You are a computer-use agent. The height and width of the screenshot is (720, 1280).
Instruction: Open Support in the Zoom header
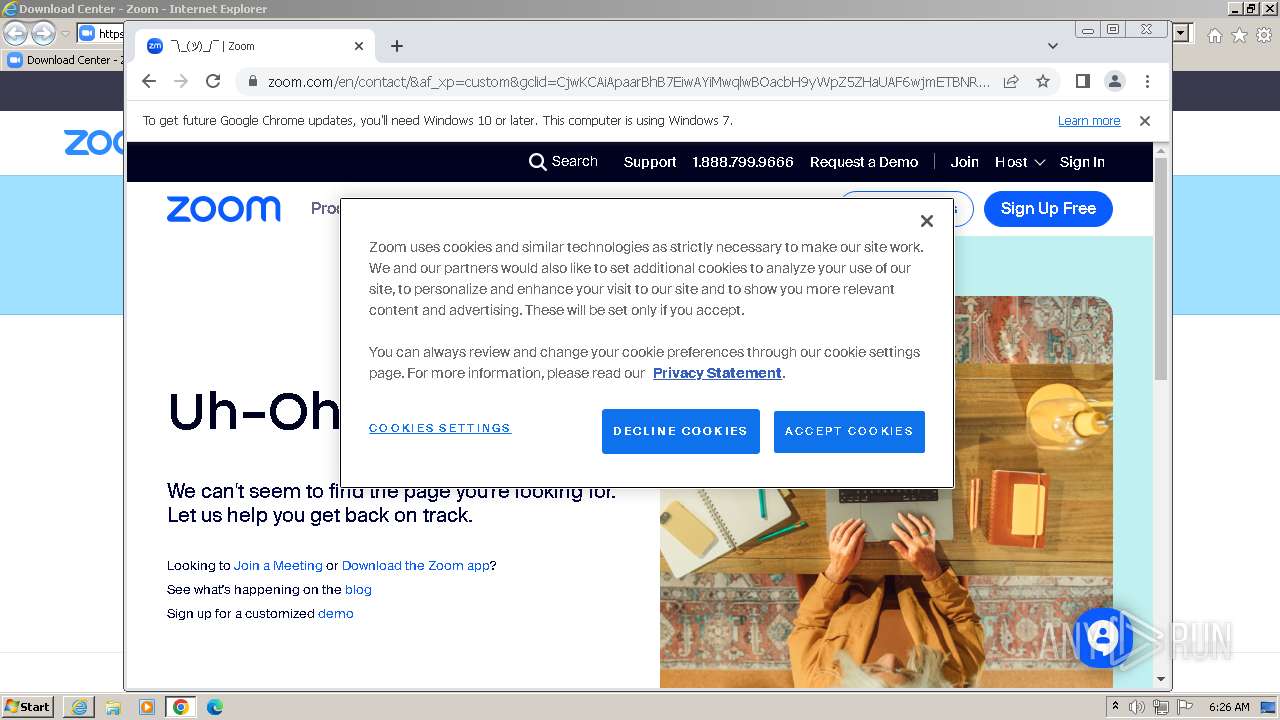click(x=650, y=162)
